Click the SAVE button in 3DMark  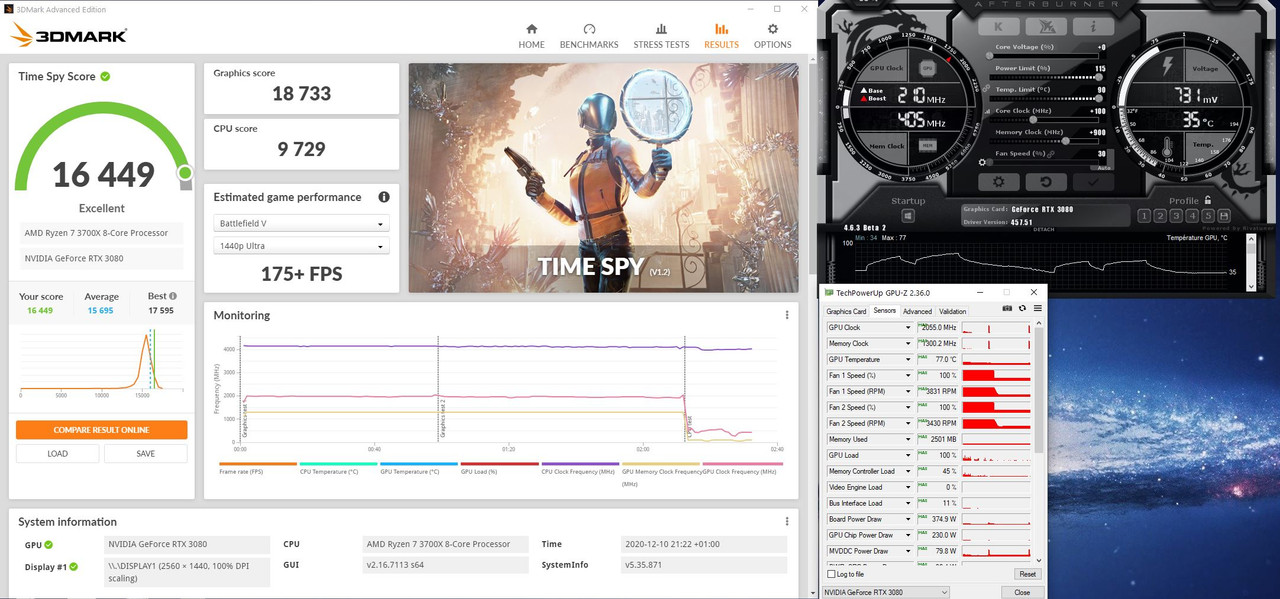[146, 453]
